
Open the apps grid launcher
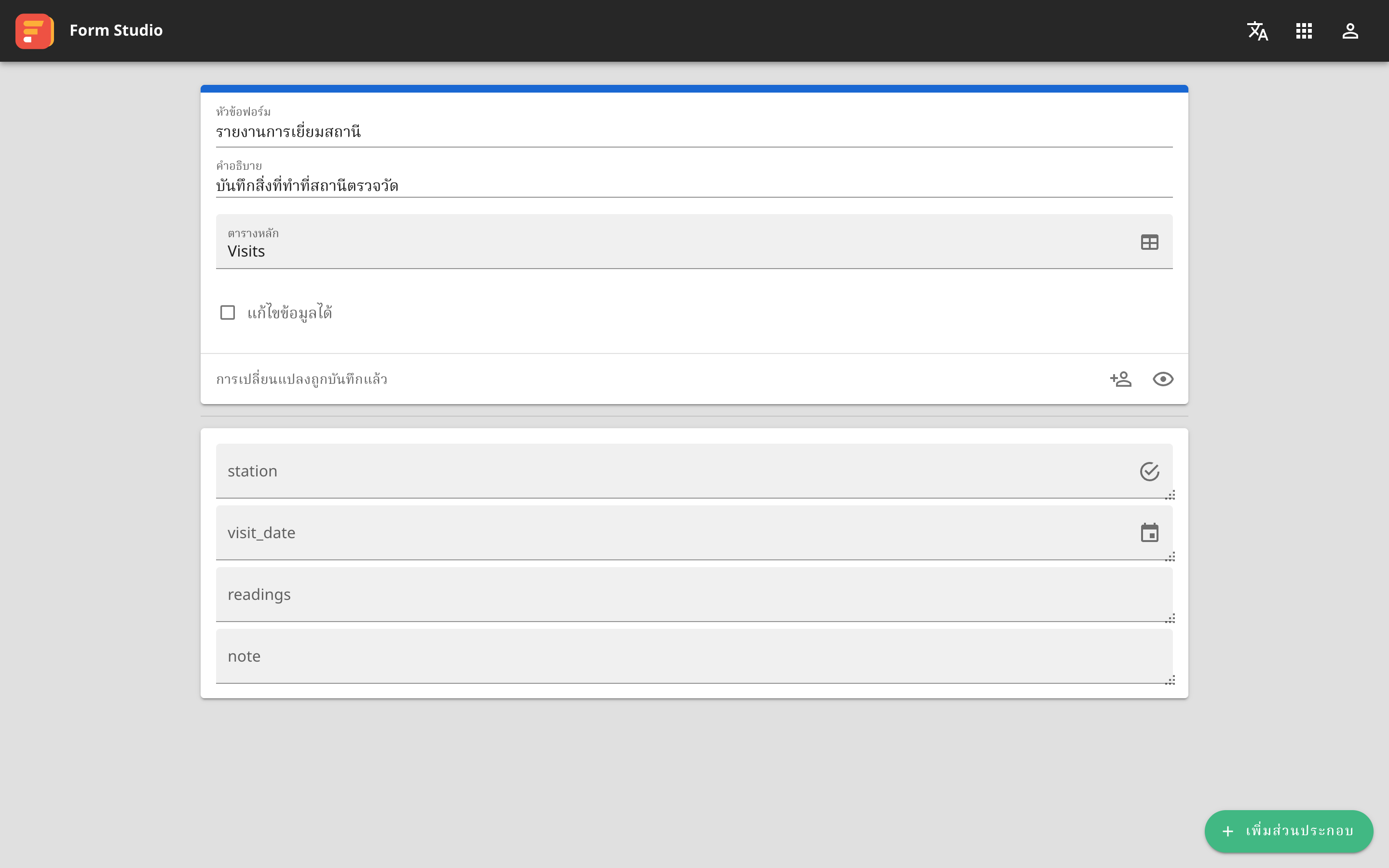click(x=1304, y=31)
